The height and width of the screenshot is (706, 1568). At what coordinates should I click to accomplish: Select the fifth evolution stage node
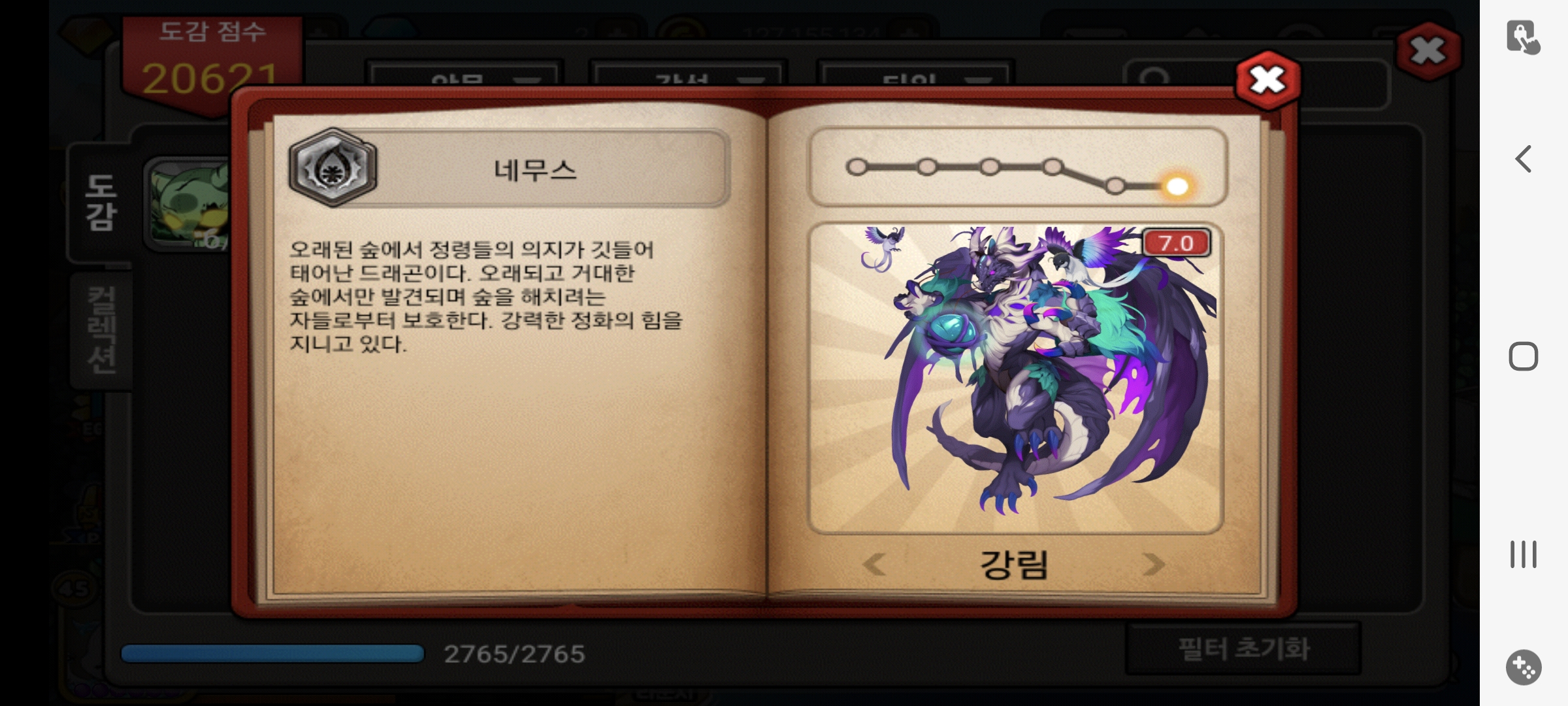(x=1115, y=186)
